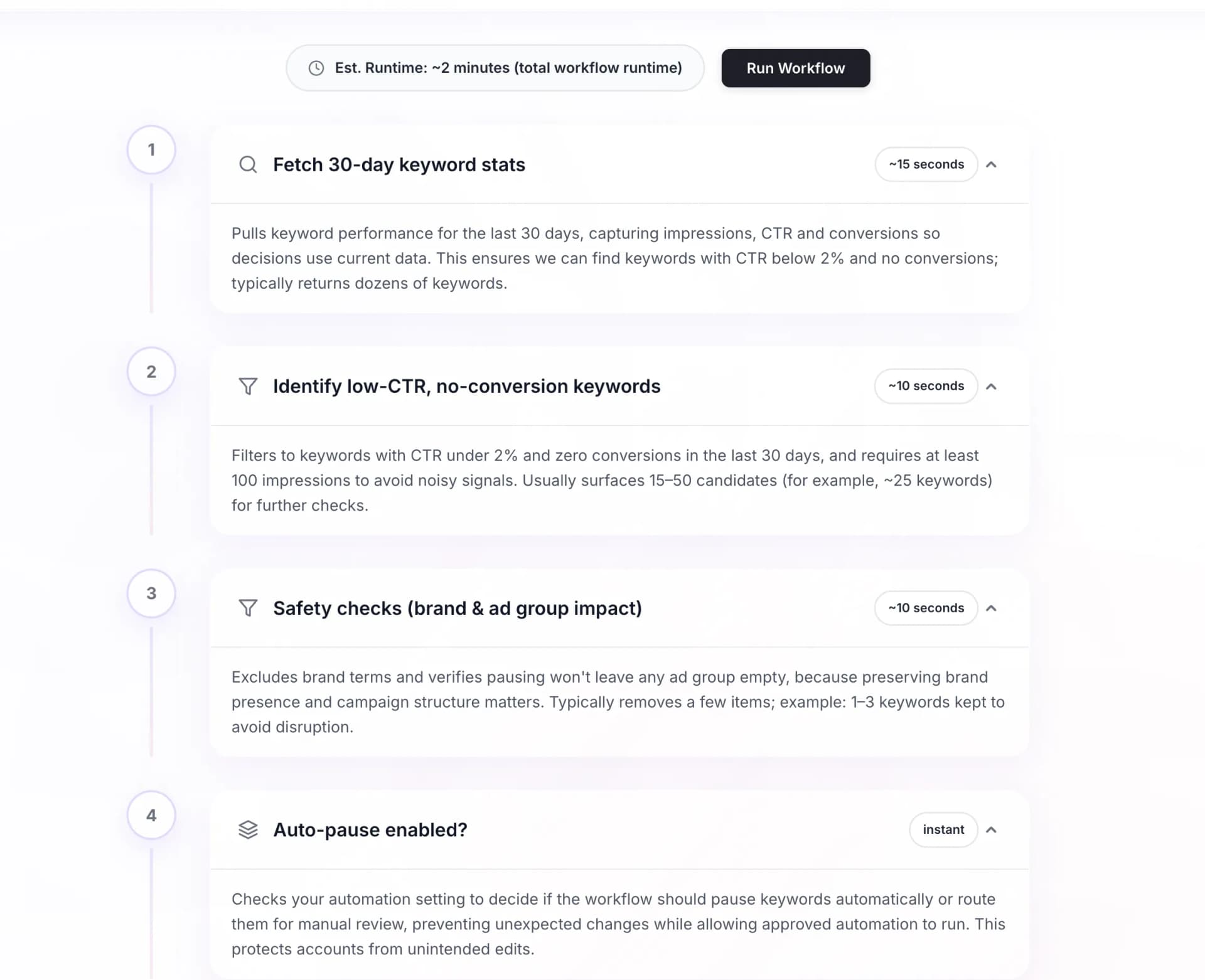Click the clock icon in the runtime pill
The image size is (1205, 980).
(316, 68)
